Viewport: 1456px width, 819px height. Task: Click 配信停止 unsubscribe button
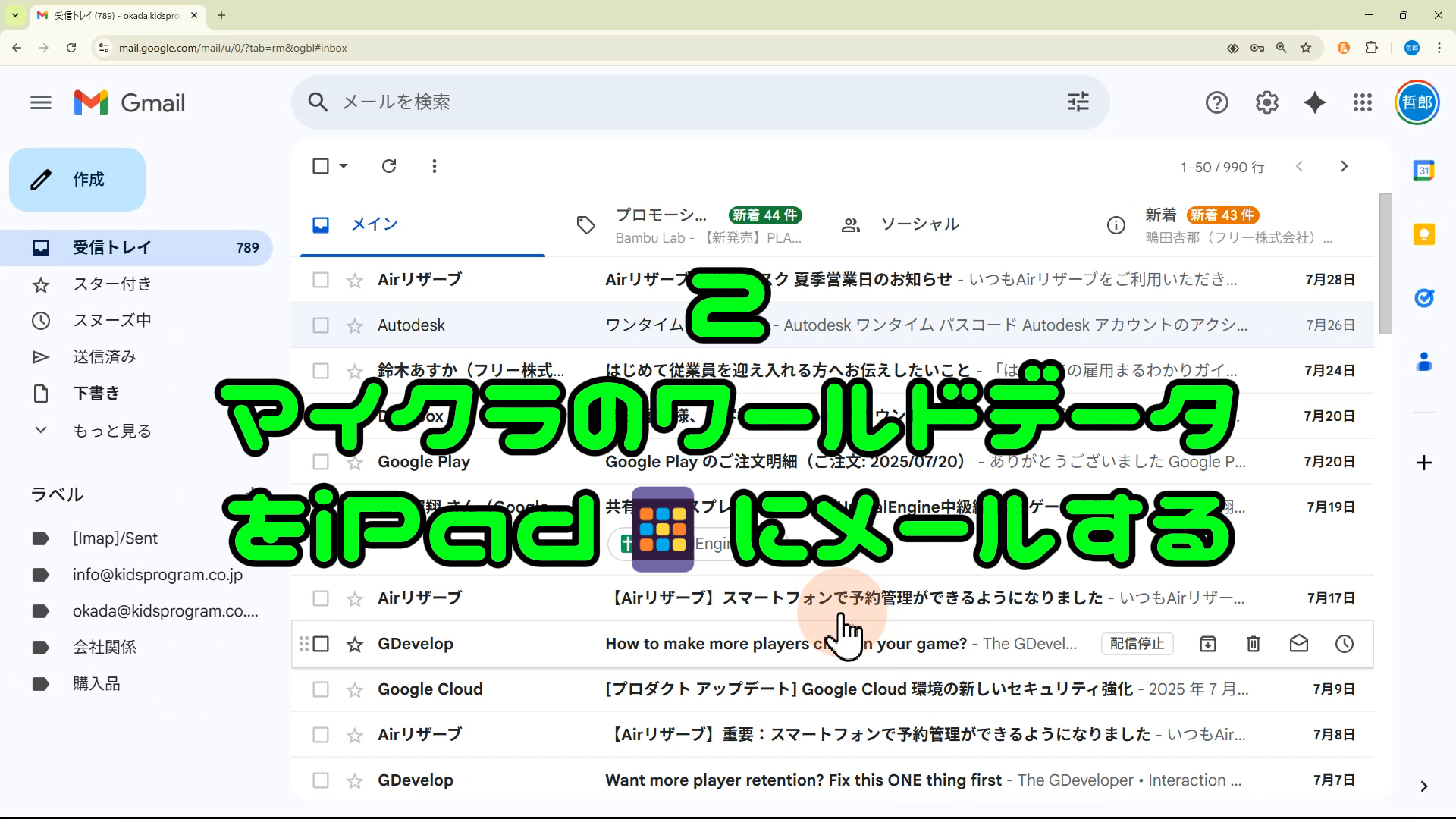point(1137,644)
